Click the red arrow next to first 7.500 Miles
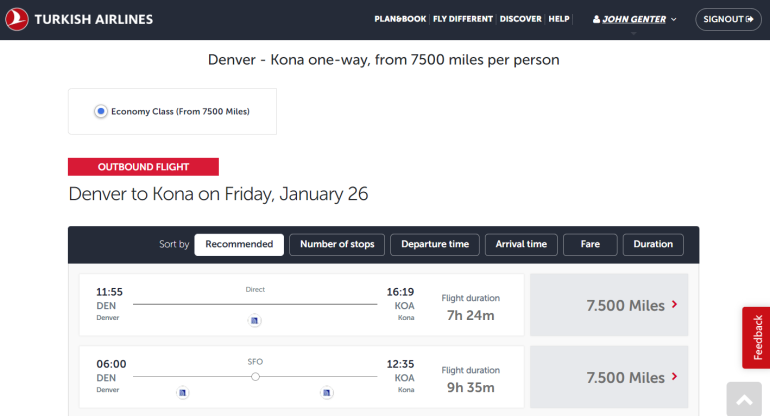The width and height of the screenshot is (770, 416). [x=674, y=305]
